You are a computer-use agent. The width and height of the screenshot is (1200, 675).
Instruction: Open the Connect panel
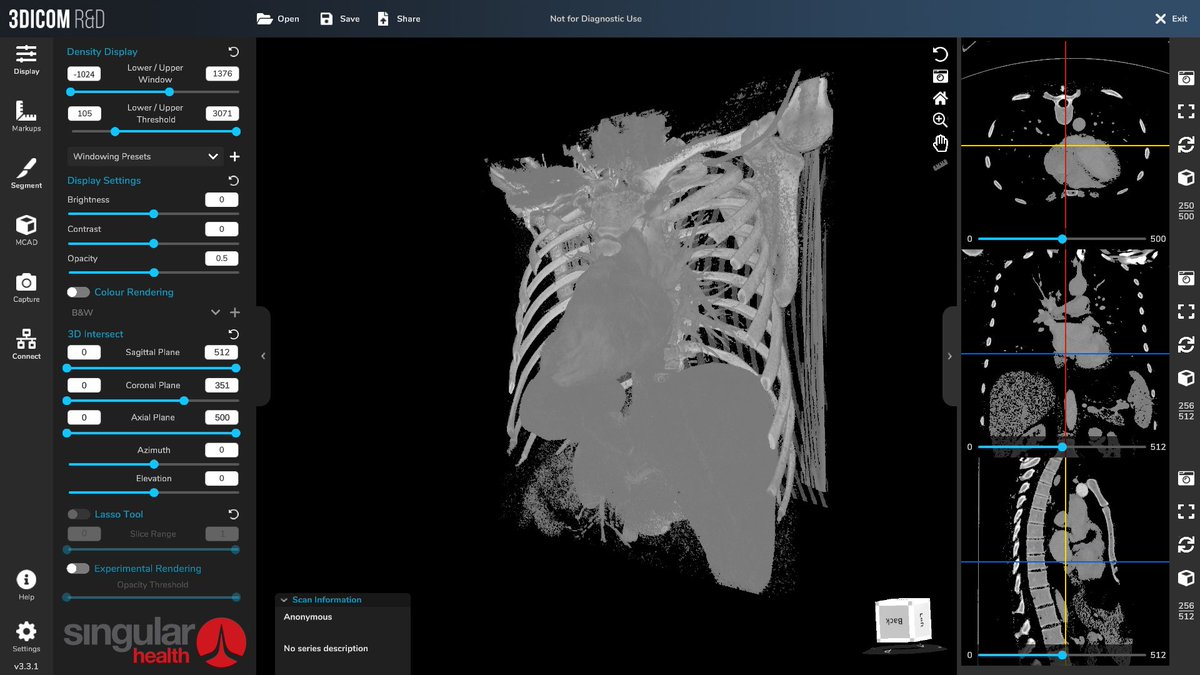pos(26,343)
